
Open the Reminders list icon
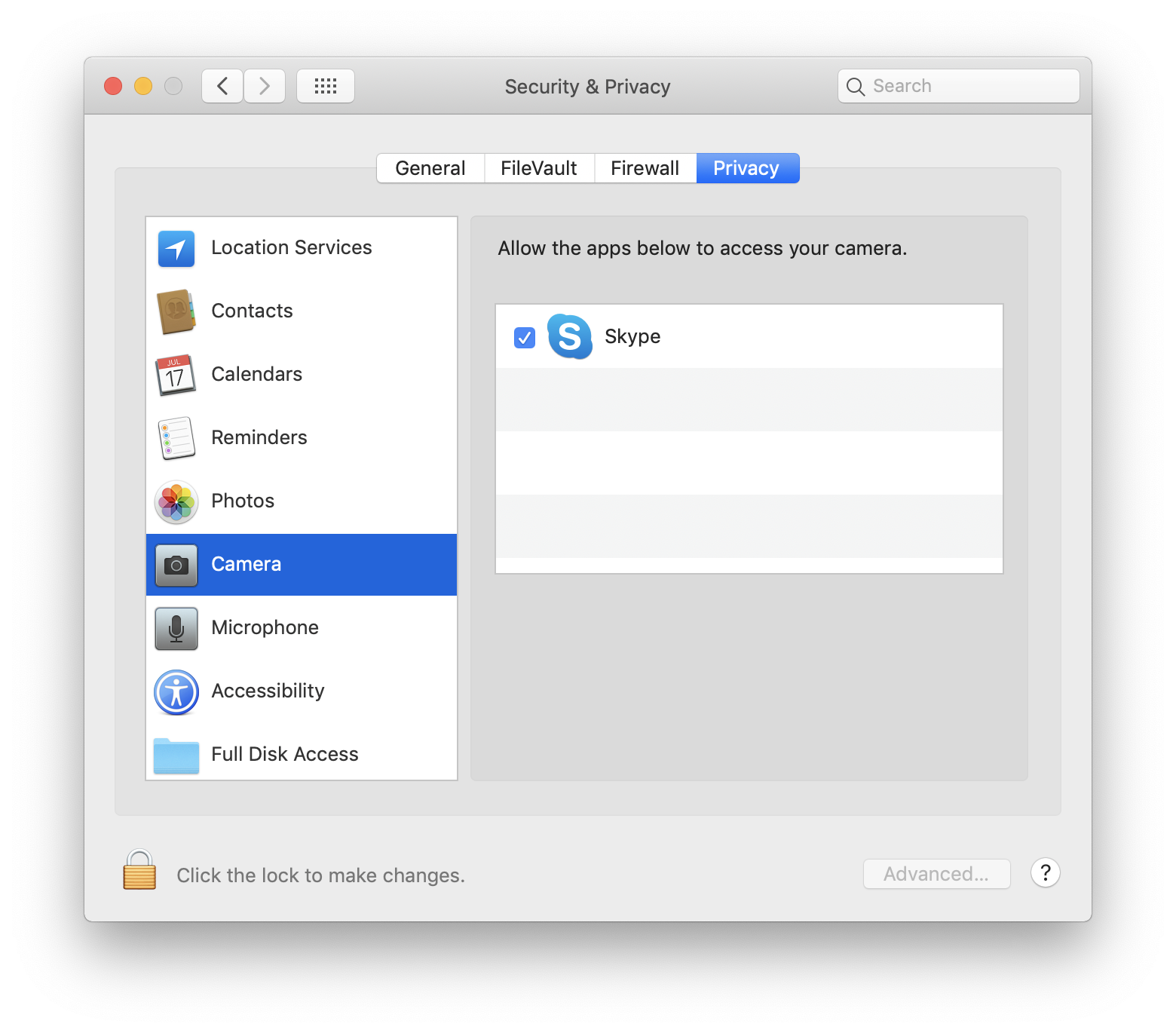click(176, 438)
